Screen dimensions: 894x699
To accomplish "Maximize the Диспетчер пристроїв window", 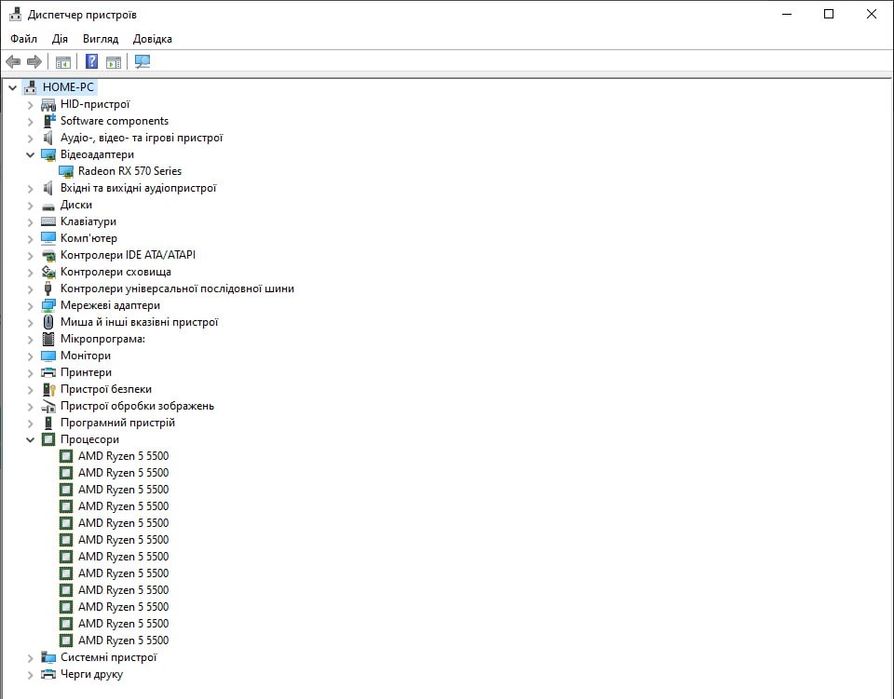I will tap(829, 14).
